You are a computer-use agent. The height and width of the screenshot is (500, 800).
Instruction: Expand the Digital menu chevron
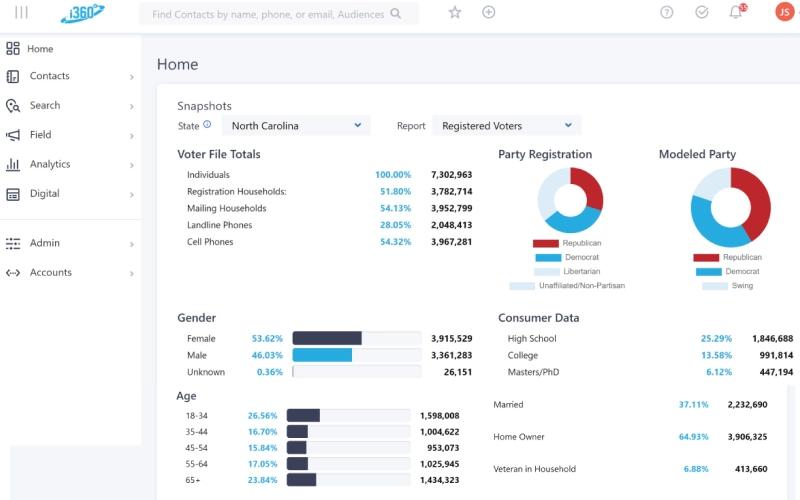point(132,195)
